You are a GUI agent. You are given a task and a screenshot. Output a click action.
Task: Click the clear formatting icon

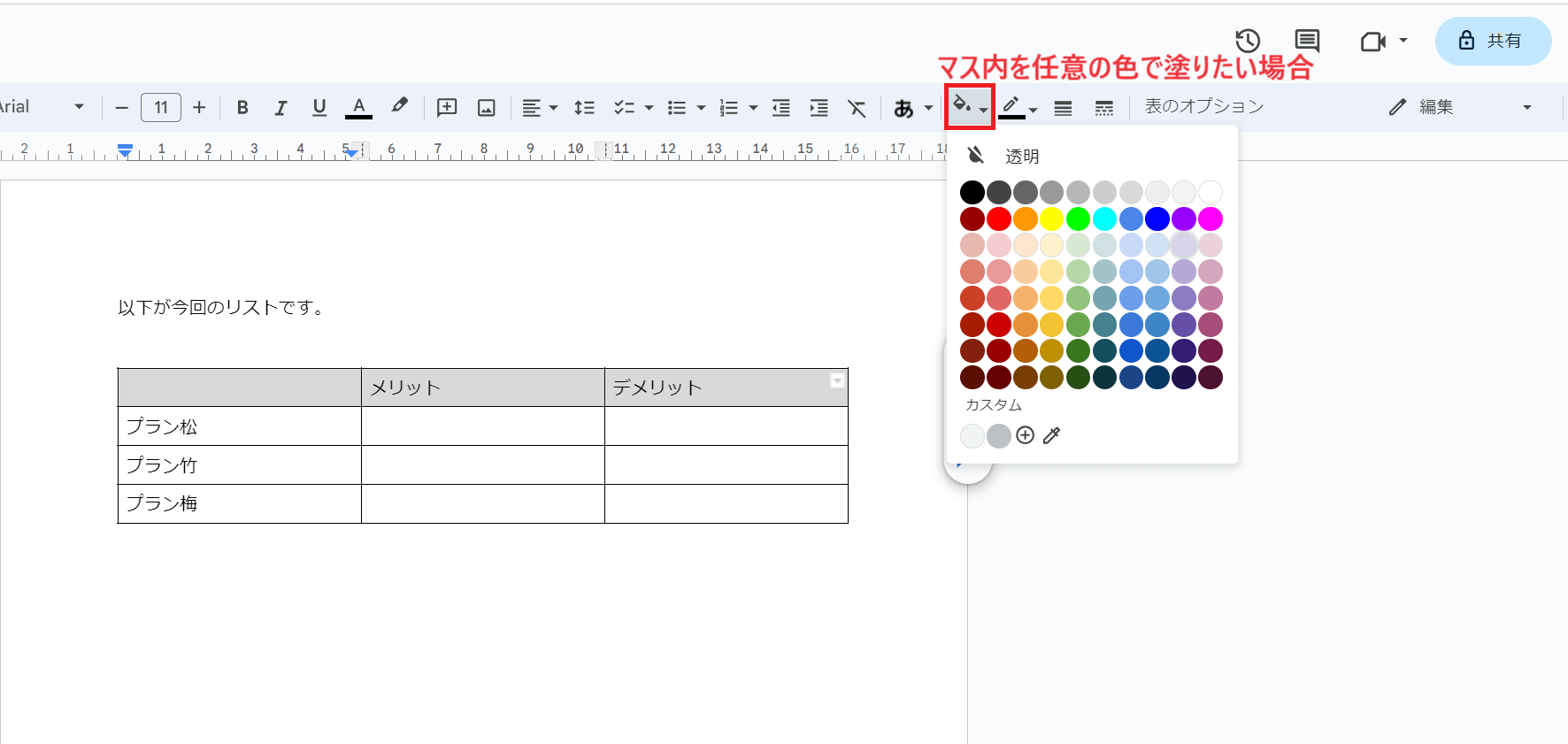click(x=857, y=108)
